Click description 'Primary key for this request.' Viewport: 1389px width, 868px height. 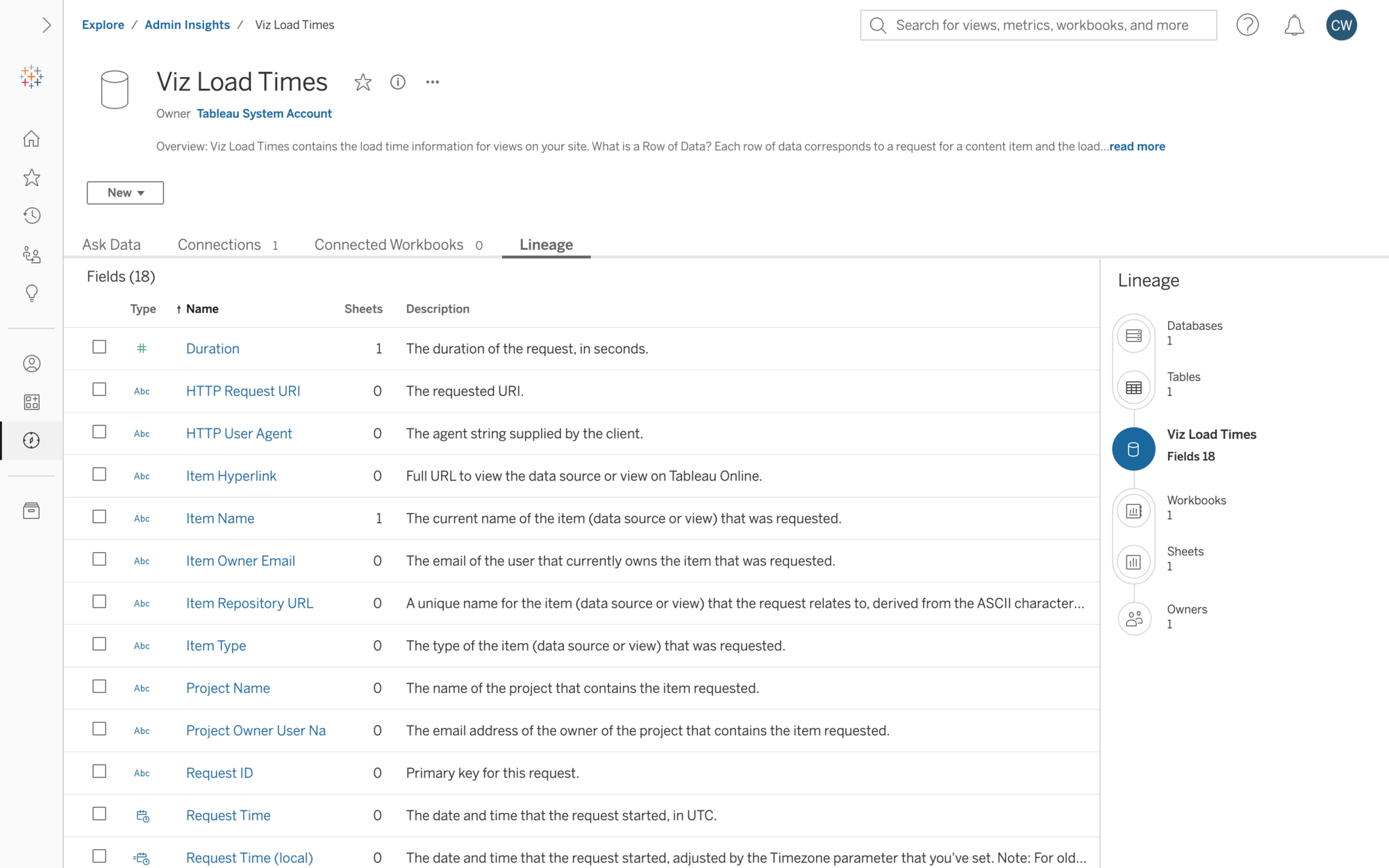coord(492,773)
